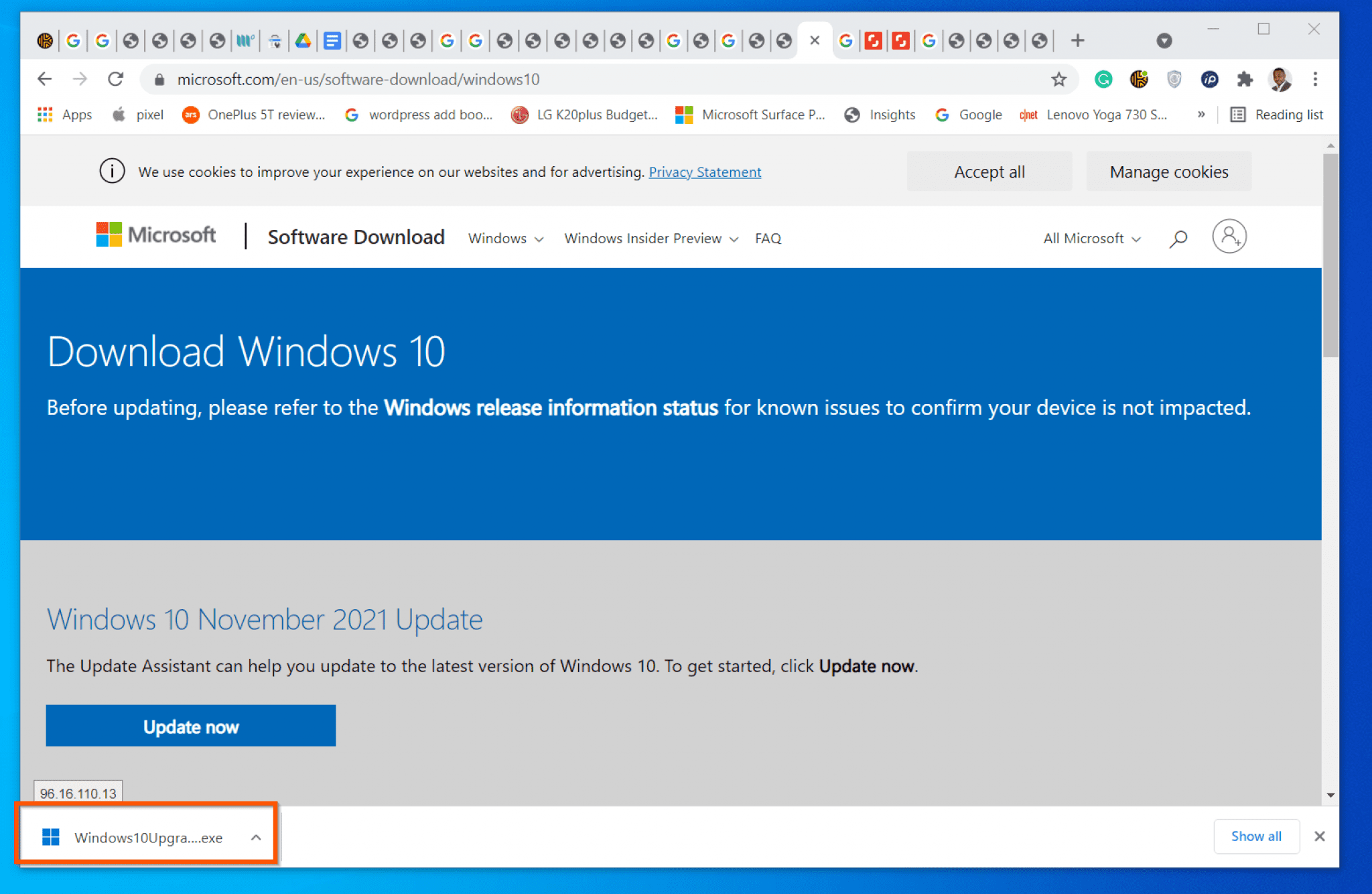Open Chrome's three-dot menu
The image size is (1372, 894).
pyautogui.click(x=1315, y=80)
